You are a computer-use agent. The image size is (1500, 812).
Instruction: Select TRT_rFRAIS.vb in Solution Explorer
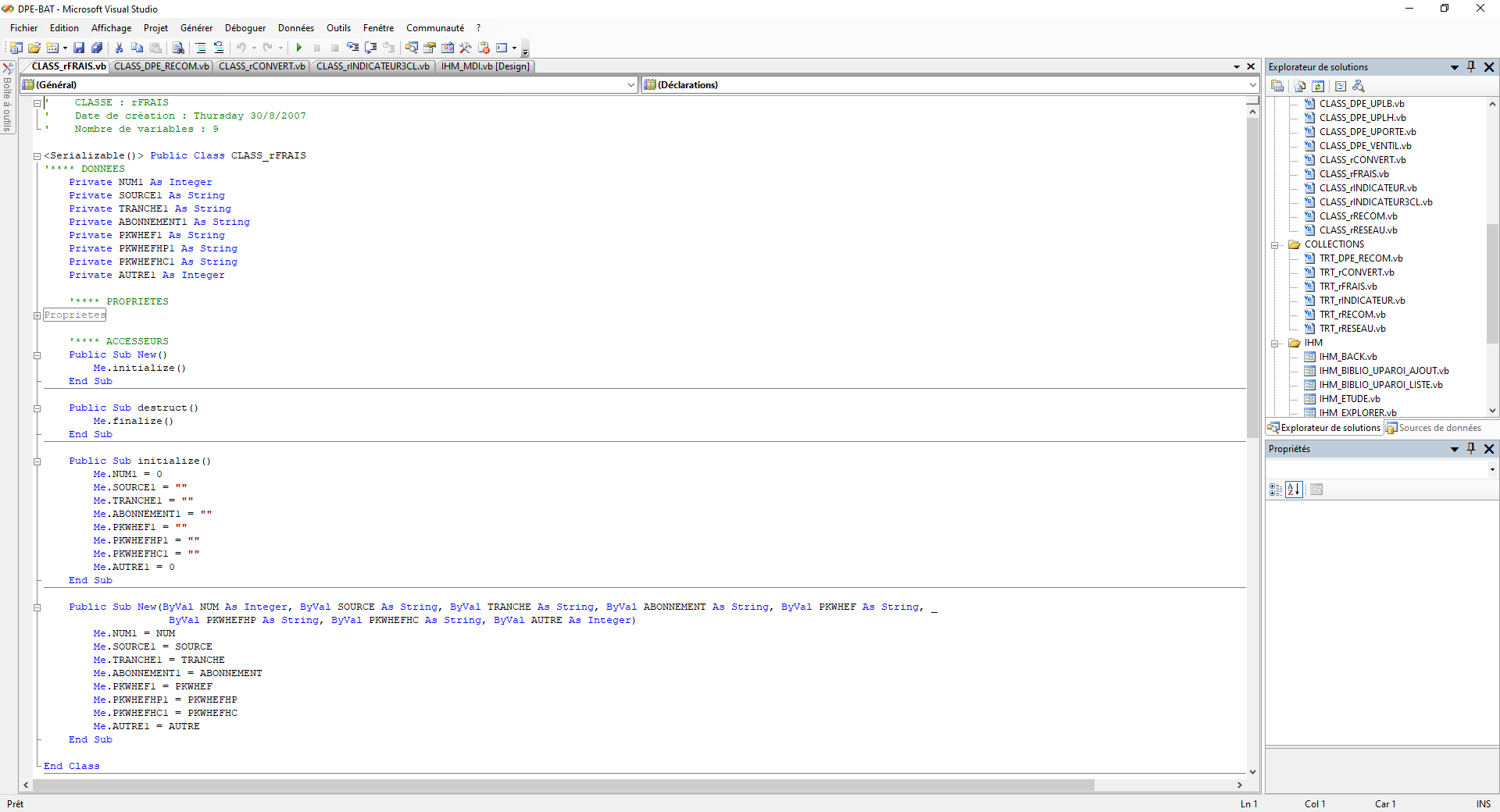(1348, 287)
